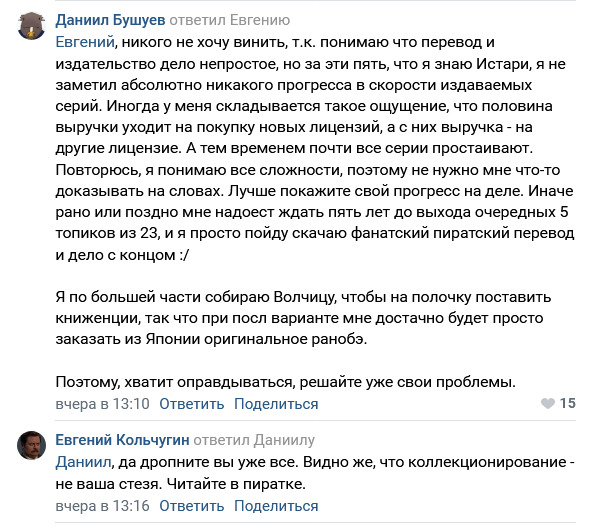Open Даниил Бушуев's profile via name link
This screenshot has height=526, width=600.
[109, 20]
